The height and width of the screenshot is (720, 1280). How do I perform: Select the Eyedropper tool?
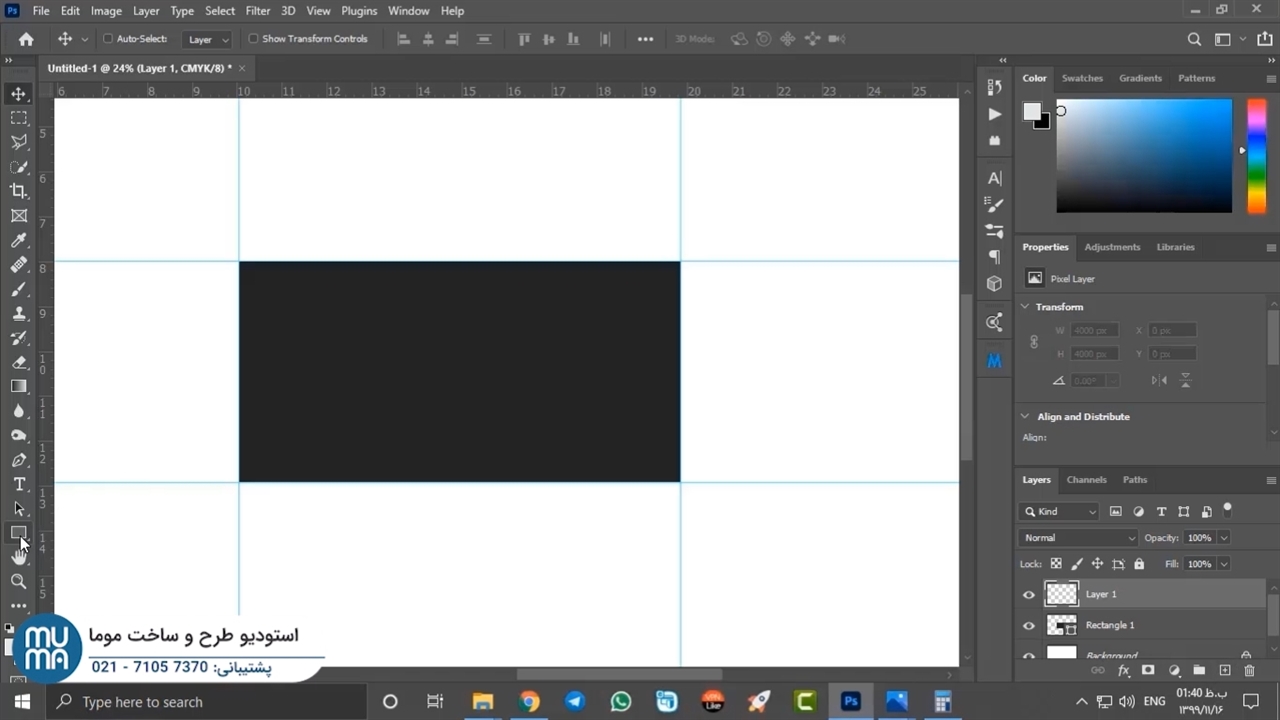tap(19, 240)
